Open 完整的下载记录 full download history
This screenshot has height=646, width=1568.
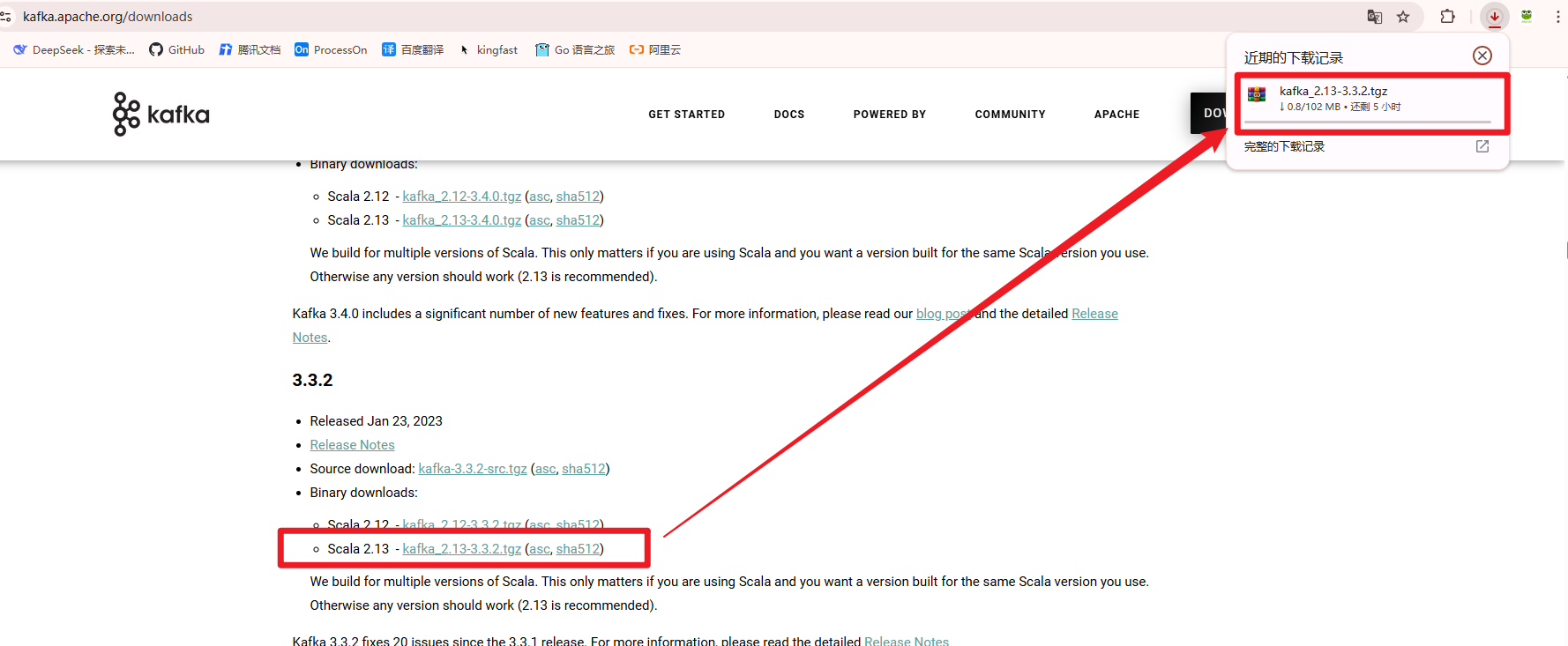1284,146
